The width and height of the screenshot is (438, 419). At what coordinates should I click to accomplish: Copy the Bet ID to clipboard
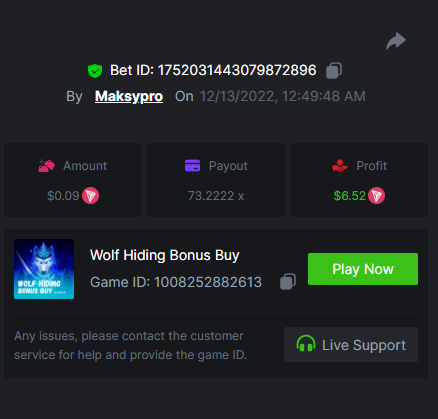(334, 71)
